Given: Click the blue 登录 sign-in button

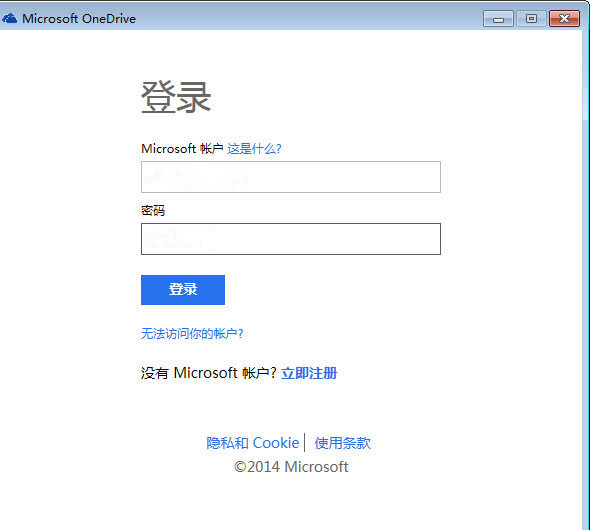Looking at the screenshot, I should tap(183, 290).
